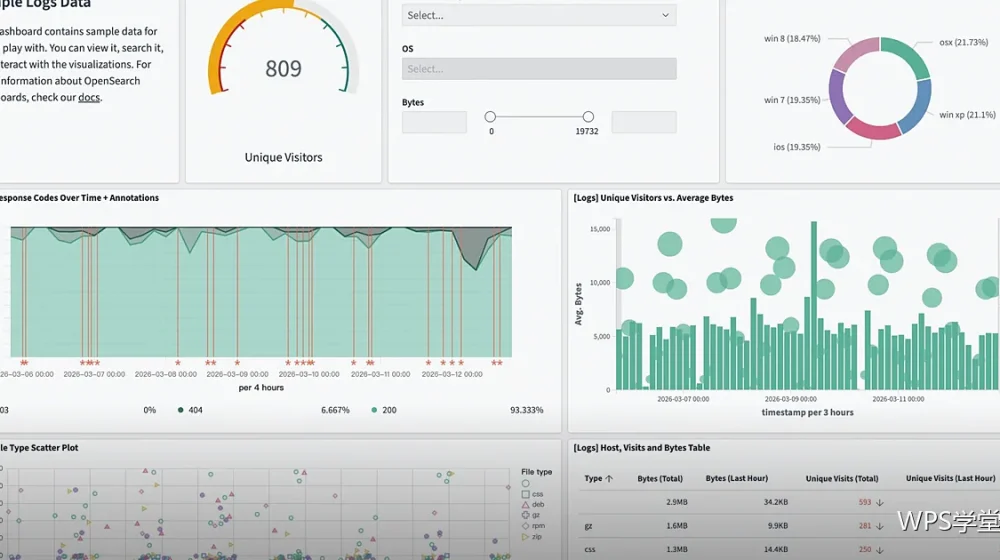Open the top Select... dropdown chevron
1000x560 pixels.
(665, 15)
